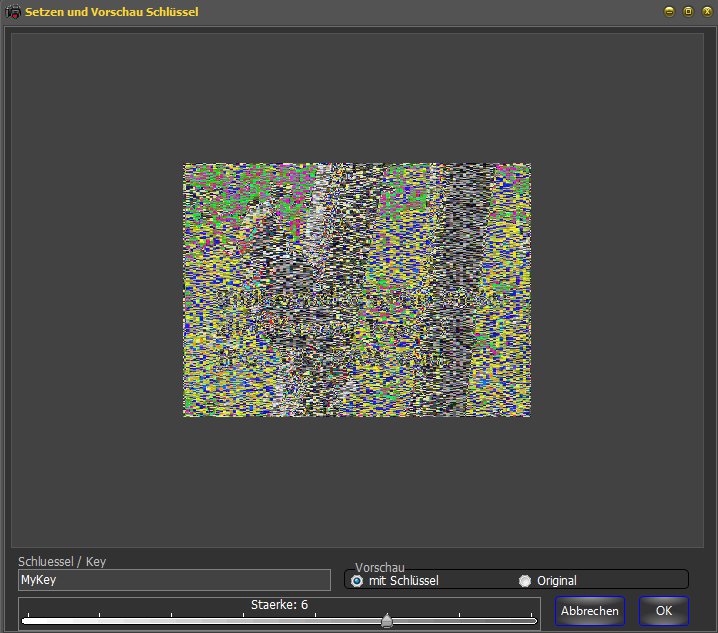Switch the preview to Original
The width and height of the screenshot is (718, 633).
(x=525, y=581)
